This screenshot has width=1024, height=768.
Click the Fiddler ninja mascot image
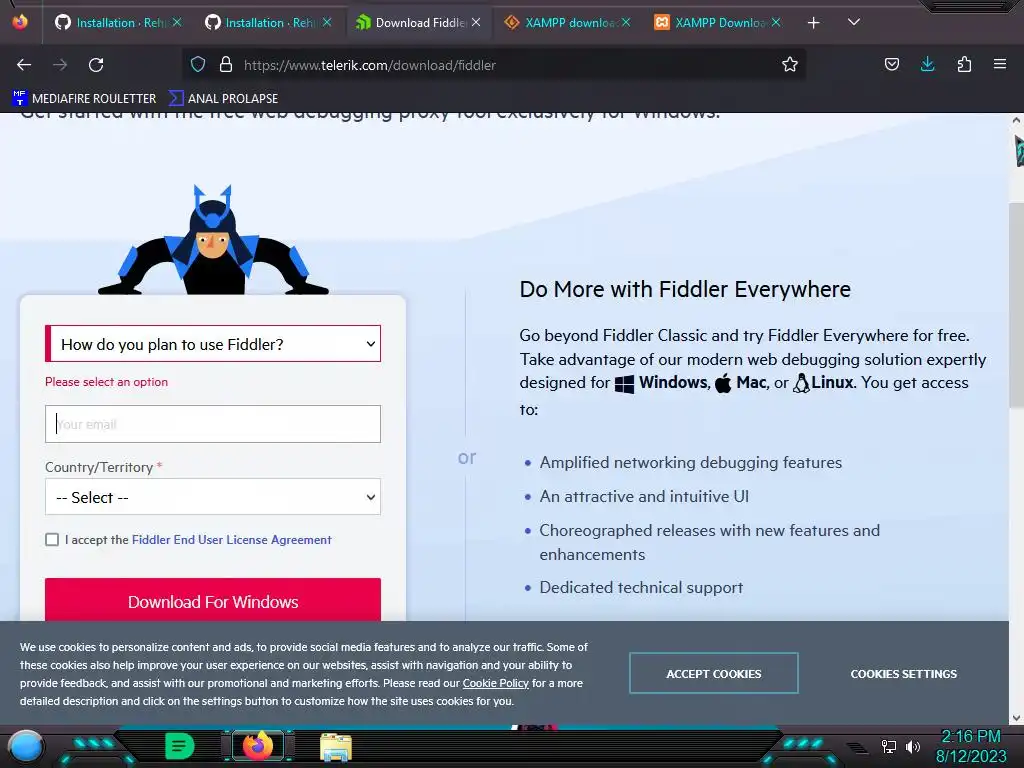point(213,240)
